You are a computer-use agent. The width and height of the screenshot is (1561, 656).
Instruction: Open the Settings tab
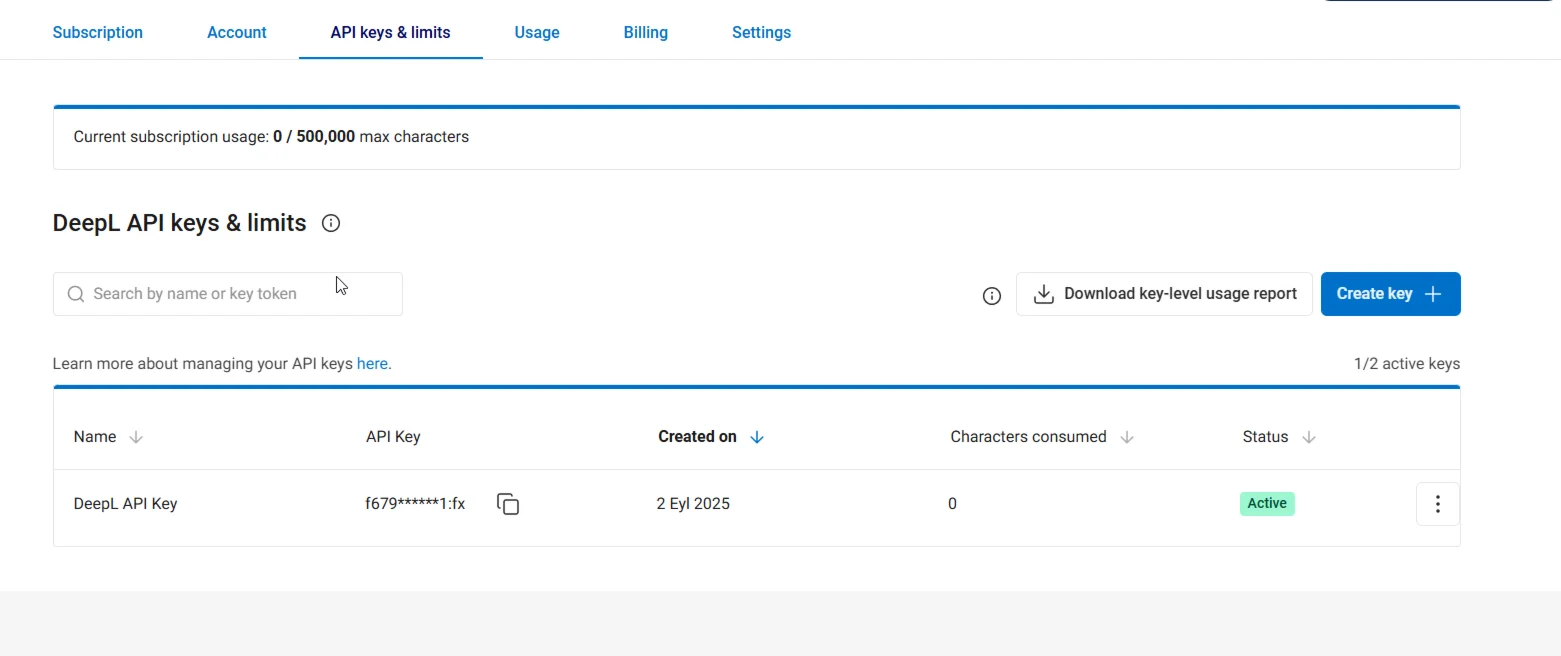tap(761, 33)
